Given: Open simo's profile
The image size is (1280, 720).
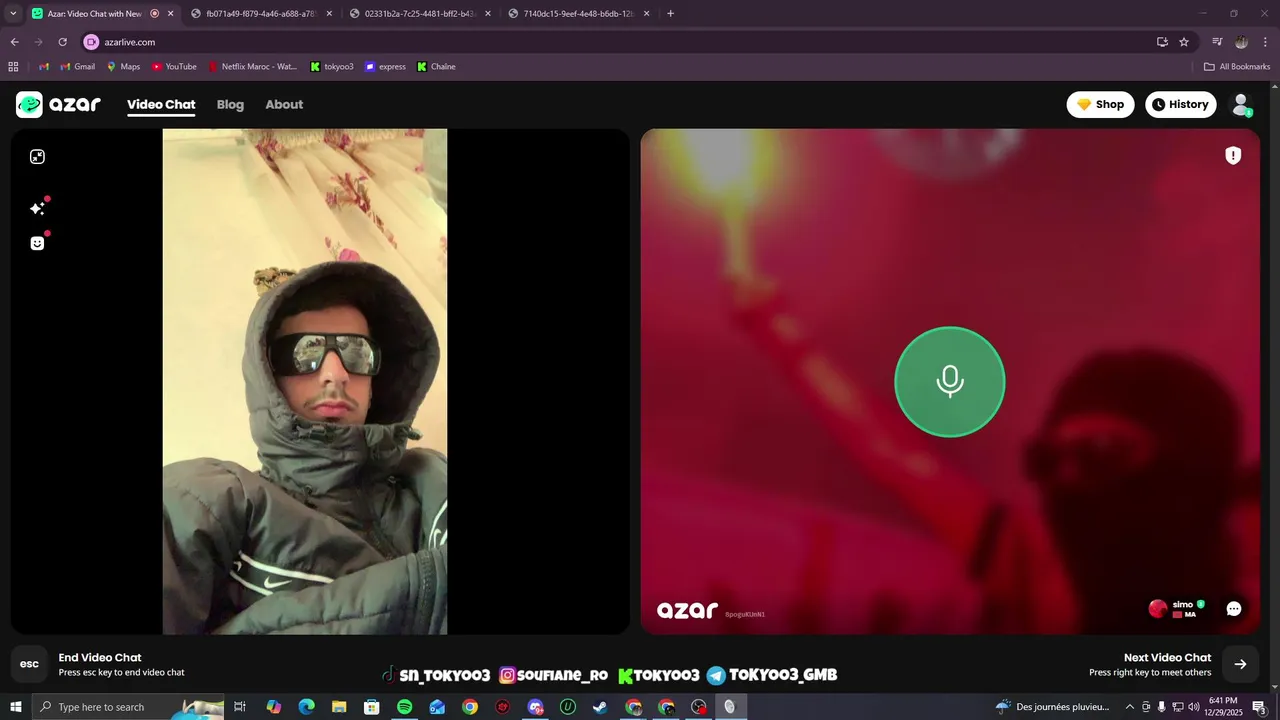Looking at the screenshot, I should (x=1176, y=609).
